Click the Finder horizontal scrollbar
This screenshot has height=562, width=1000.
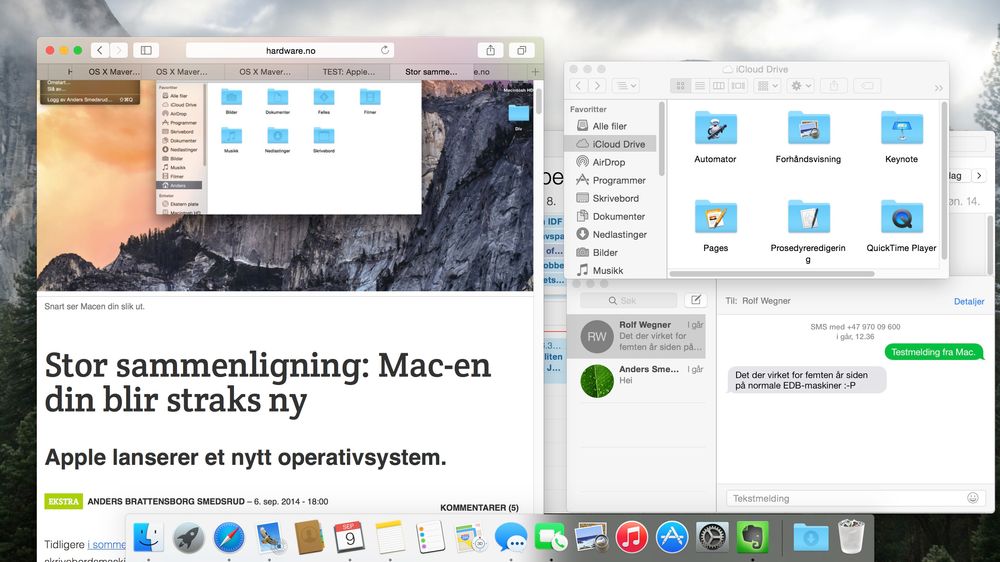point(772,274)
